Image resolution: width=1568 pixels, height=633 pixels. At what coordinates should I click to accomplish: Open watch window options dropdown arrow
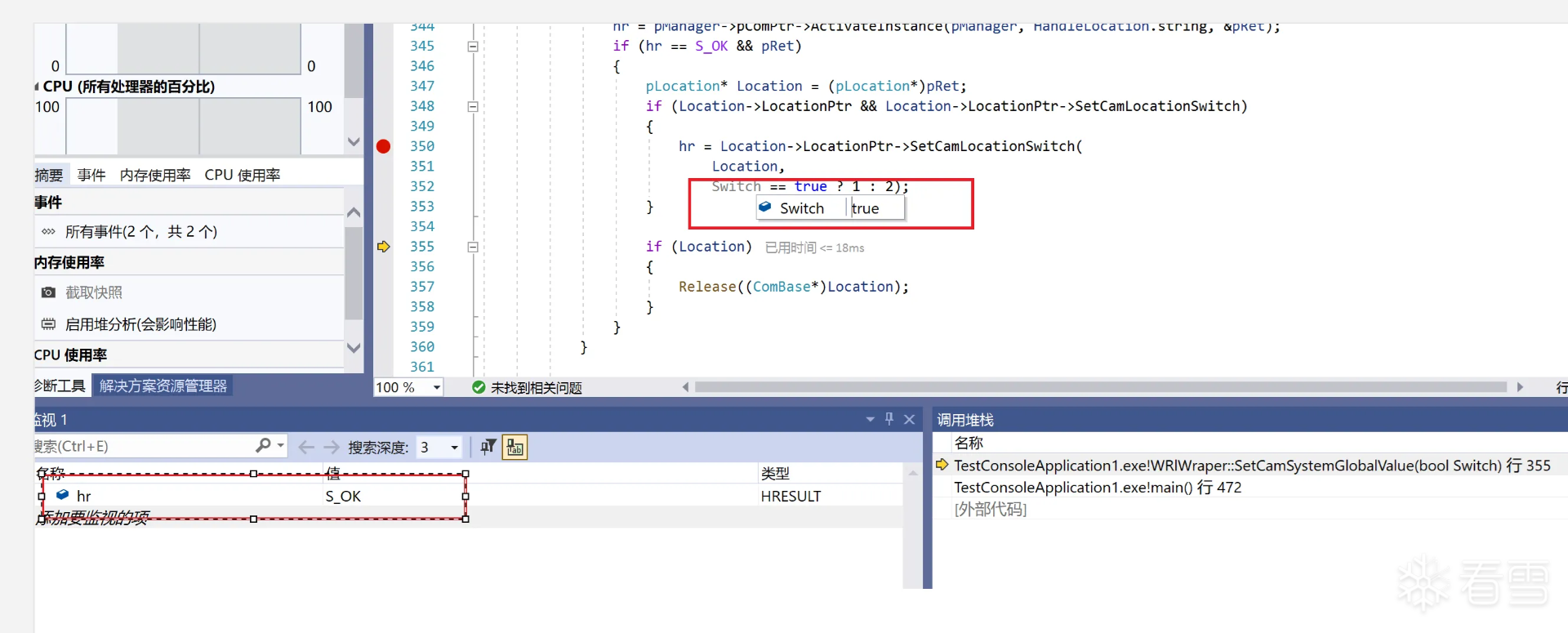[870, 419]
